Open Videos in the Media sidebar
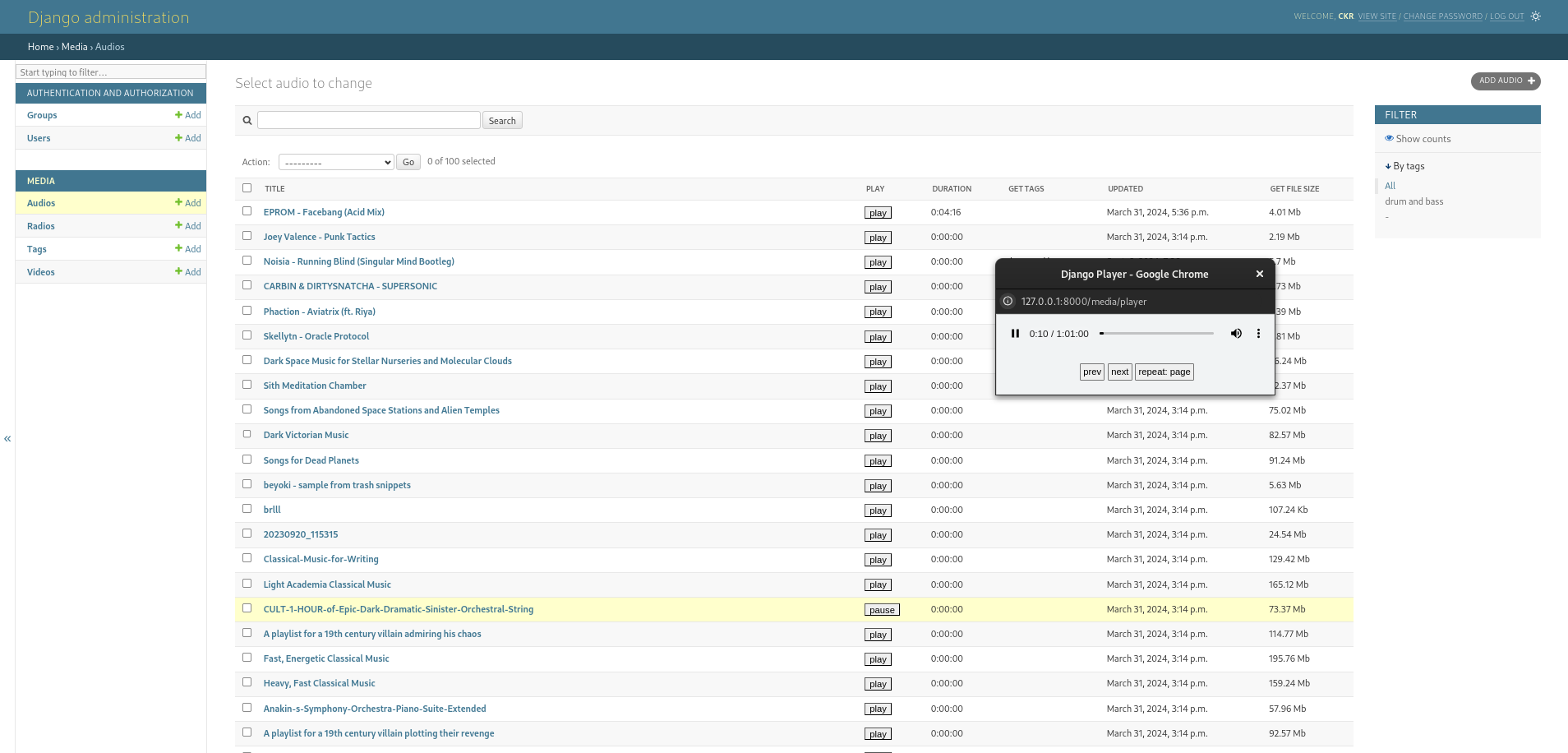Screen dimensions: 1568x753 tap(41, 272)
